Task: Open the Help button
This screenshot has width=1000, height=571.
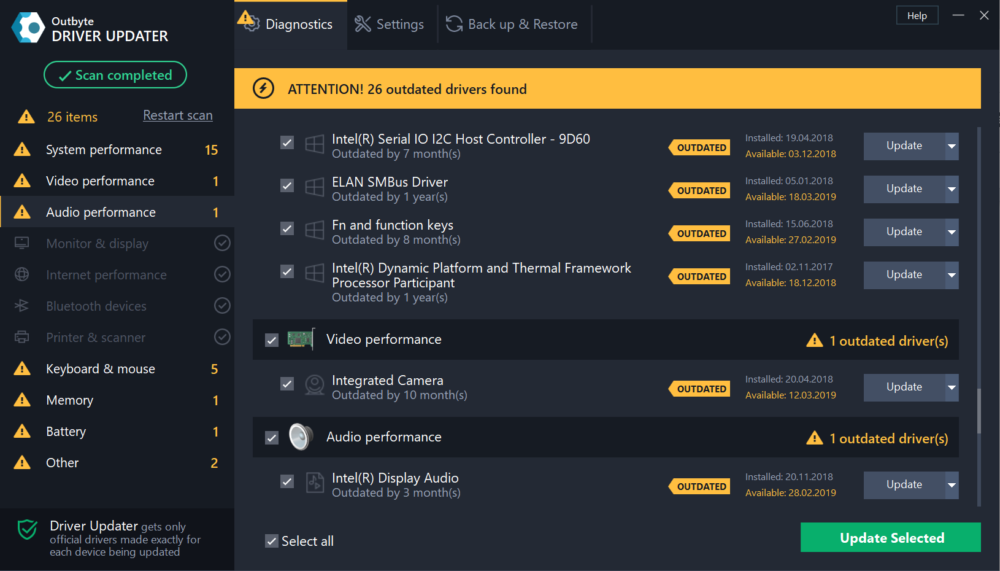Action: click(917, 15)
